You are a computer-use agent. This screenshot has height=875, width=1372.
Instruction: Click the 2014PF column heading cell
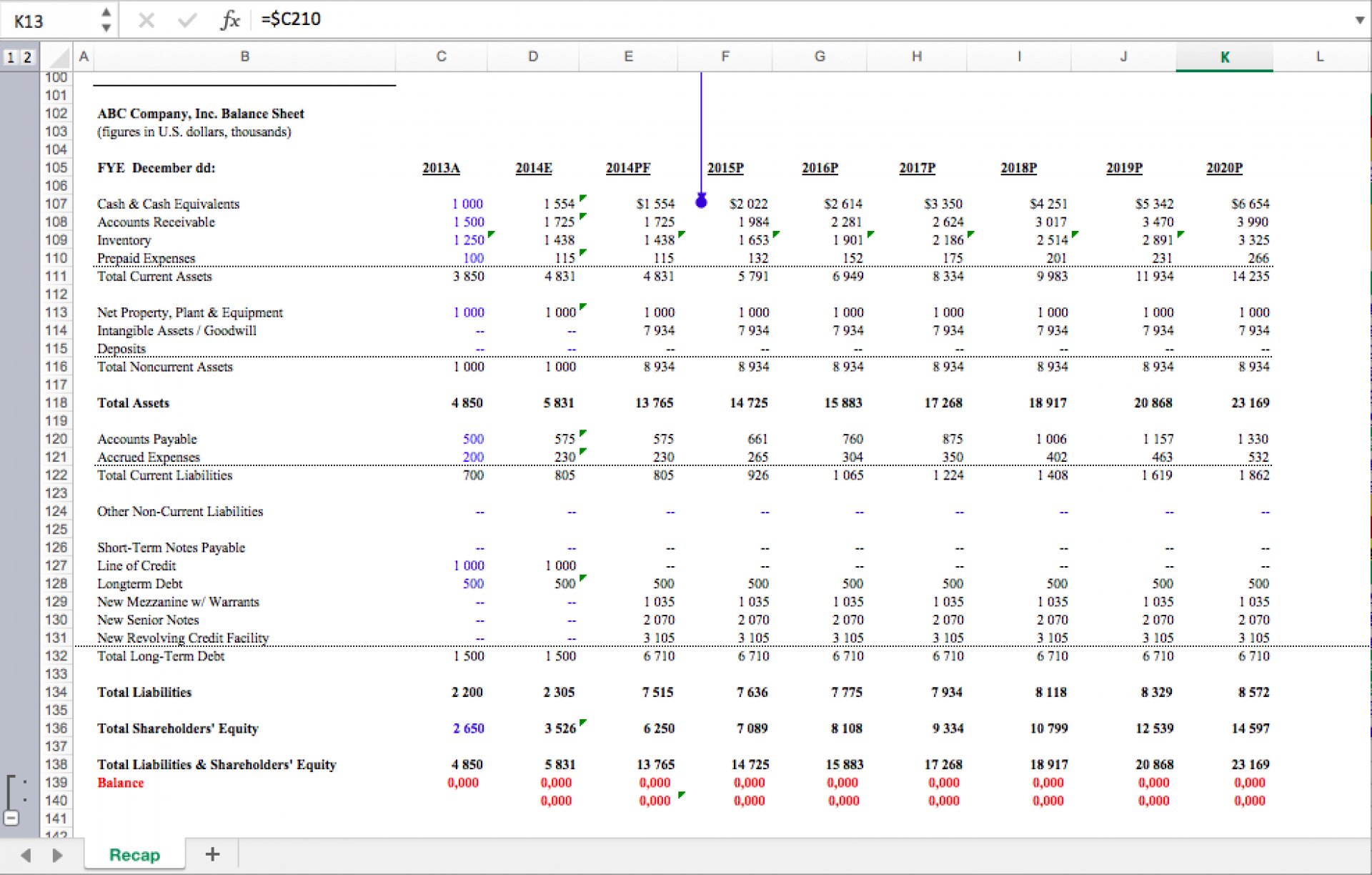tap(628, 168)
